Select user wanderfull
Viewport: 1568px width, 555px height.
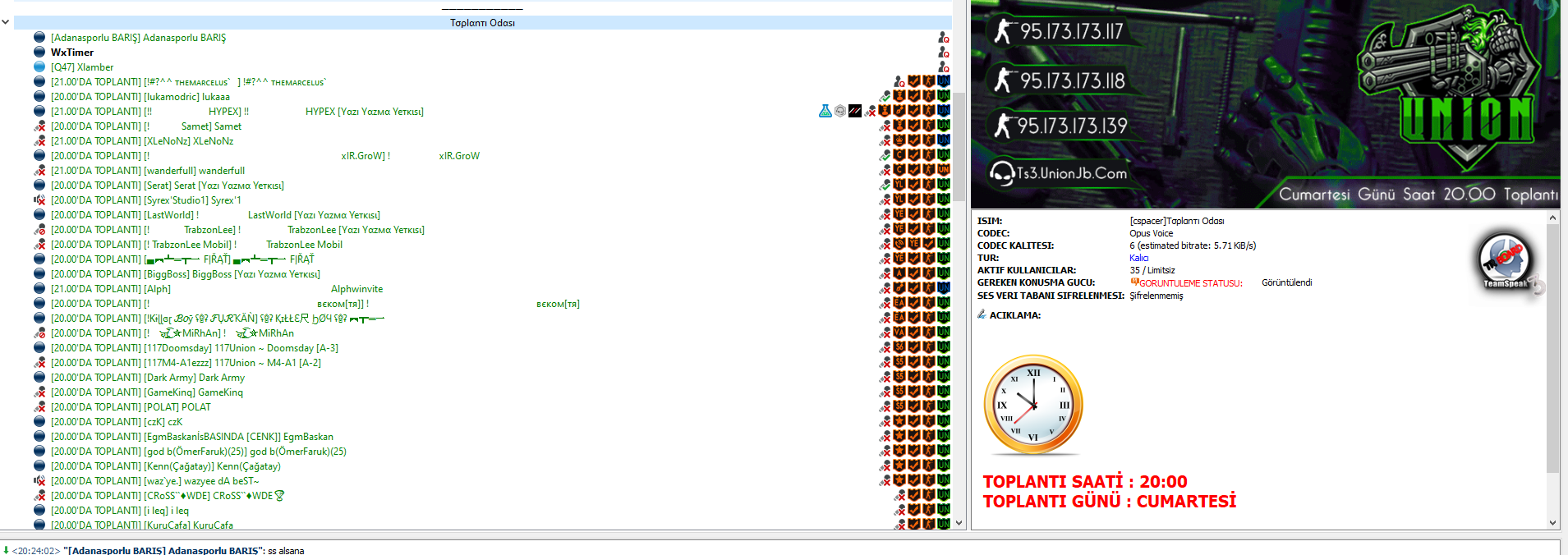click(x=148, y=171)
